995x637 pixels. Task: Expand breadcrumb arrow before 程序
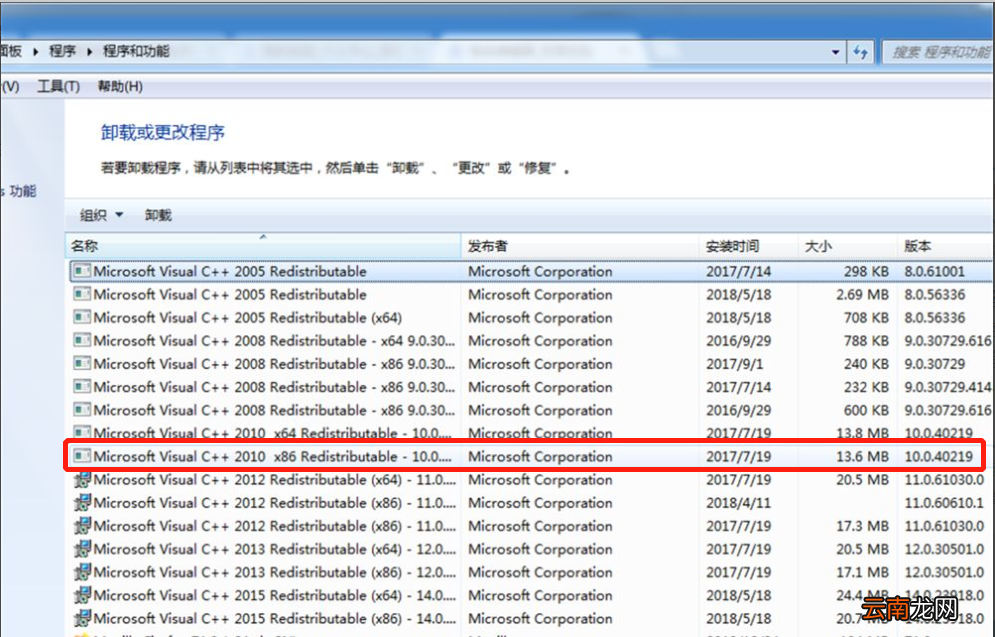point(36,51)
